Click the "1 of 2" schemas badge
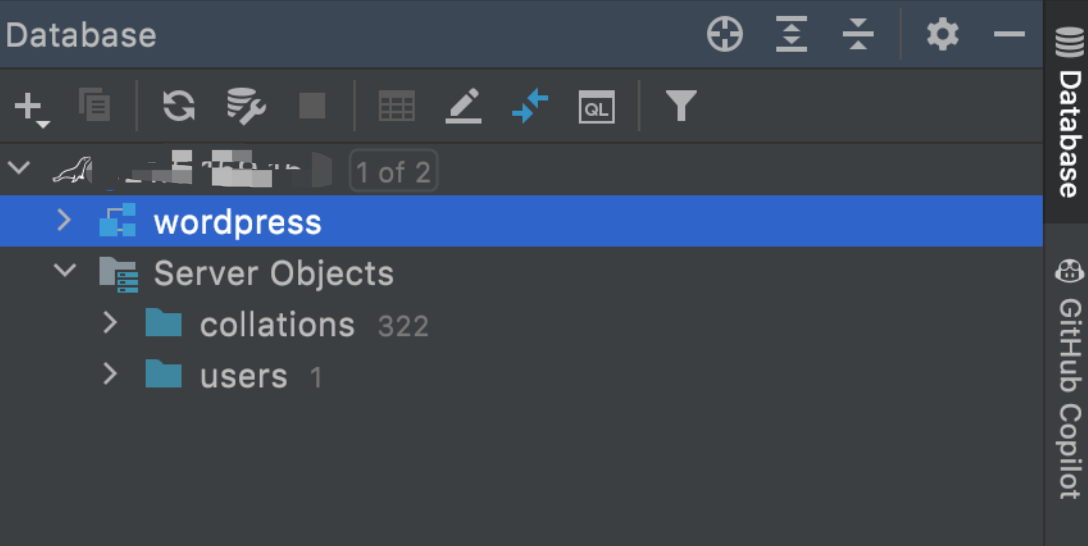Viewport: 1088px width, 546px height. coord(393,171)
